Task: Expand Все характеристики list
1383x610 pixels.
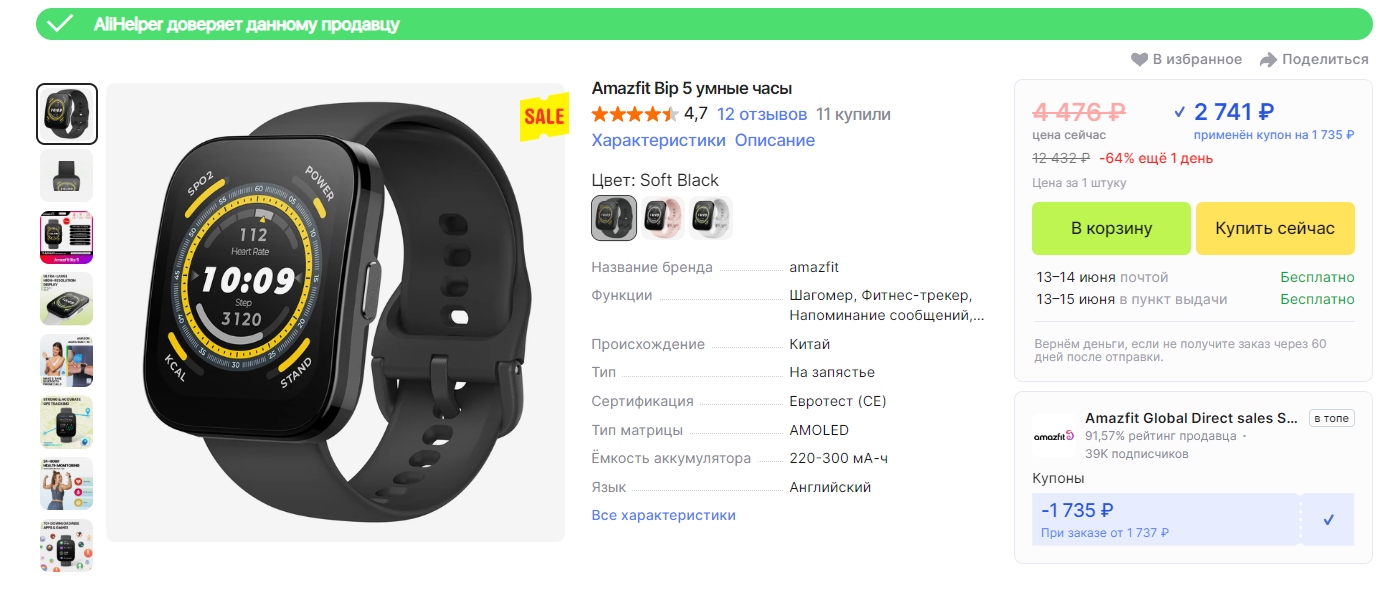Action: tap(664, 516)
